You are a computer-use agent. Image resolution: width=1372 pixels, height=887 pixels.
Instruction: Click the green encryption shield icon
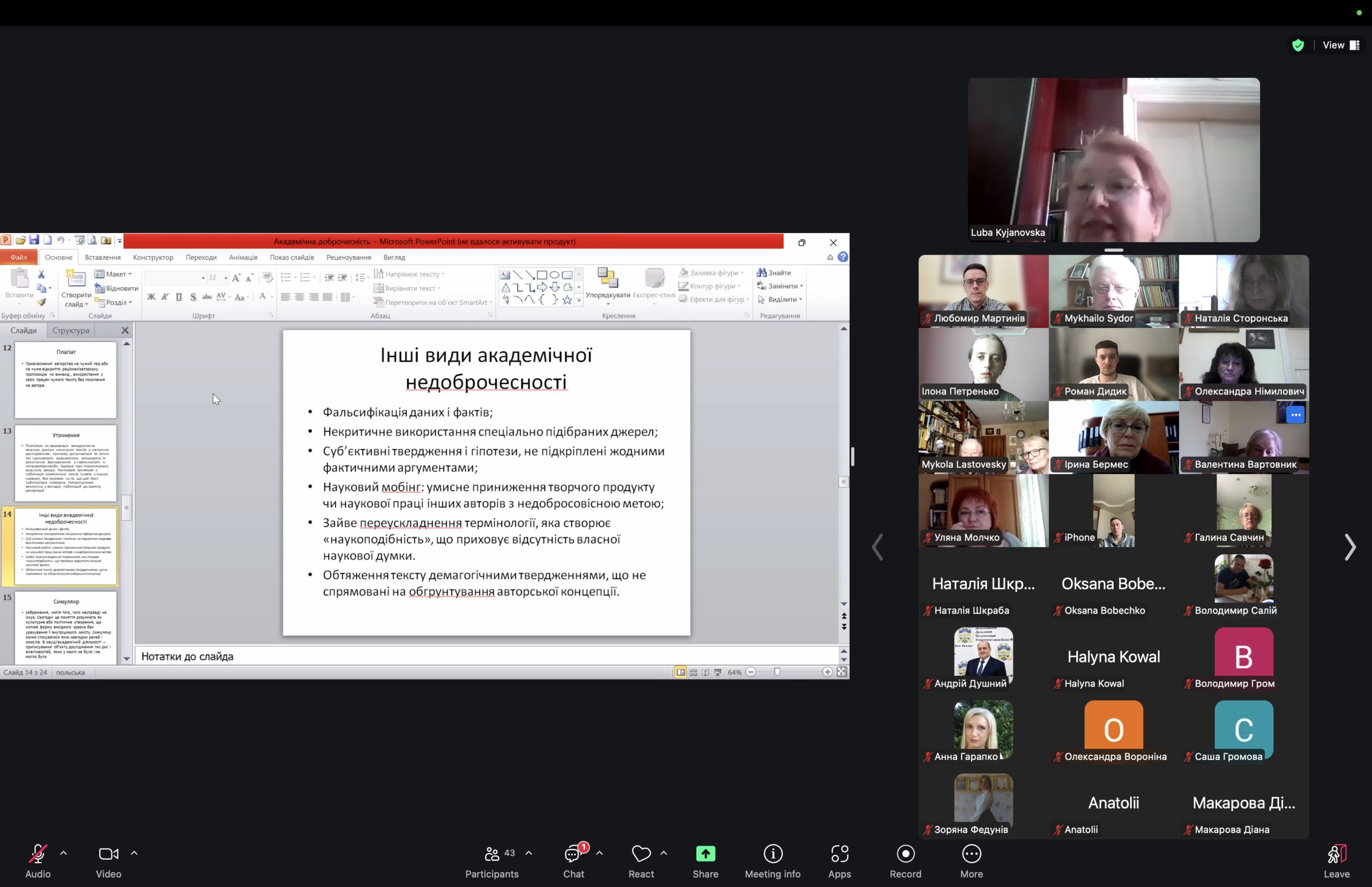tap(1298, 46)
